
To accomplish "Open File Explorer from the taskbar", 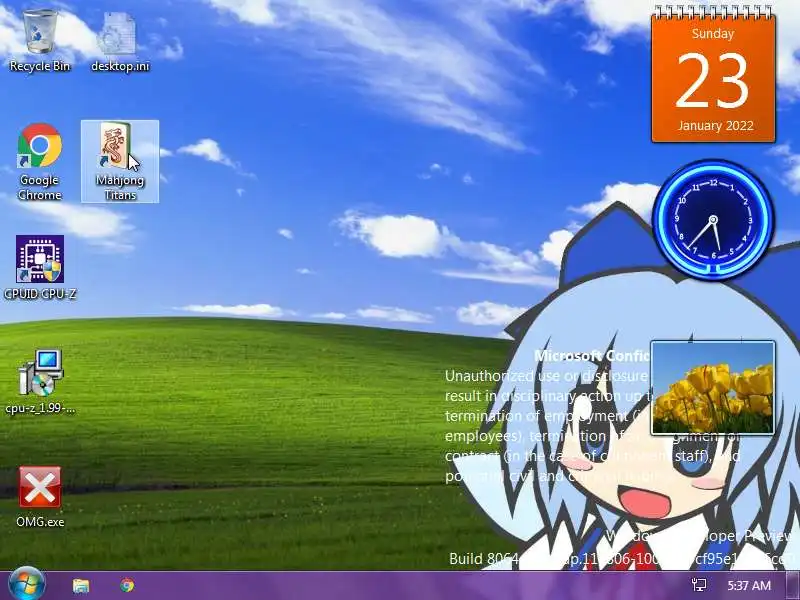I will pos(81,586).
